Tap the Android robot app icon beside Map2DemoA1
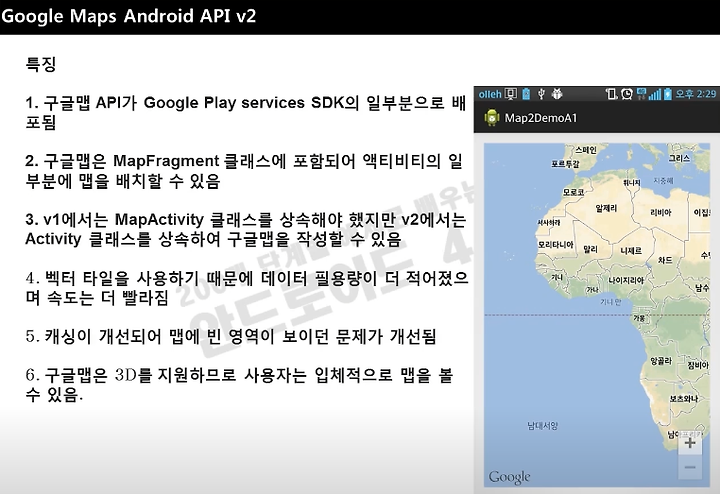Image resolution: width=720 pixels, height=494 pixels. pyautogui.click(x=491, y=118)
